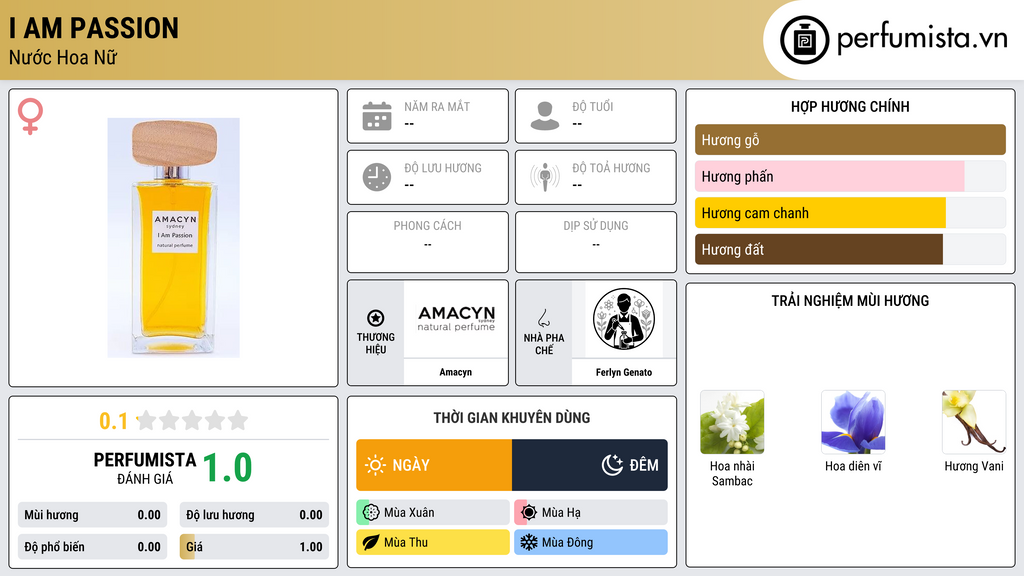Image resolution: width=1024 pixels, height=576 pixels.
Task: Click the Hoa nhài Sambac note thumbnail
Action: coord(732,422)
